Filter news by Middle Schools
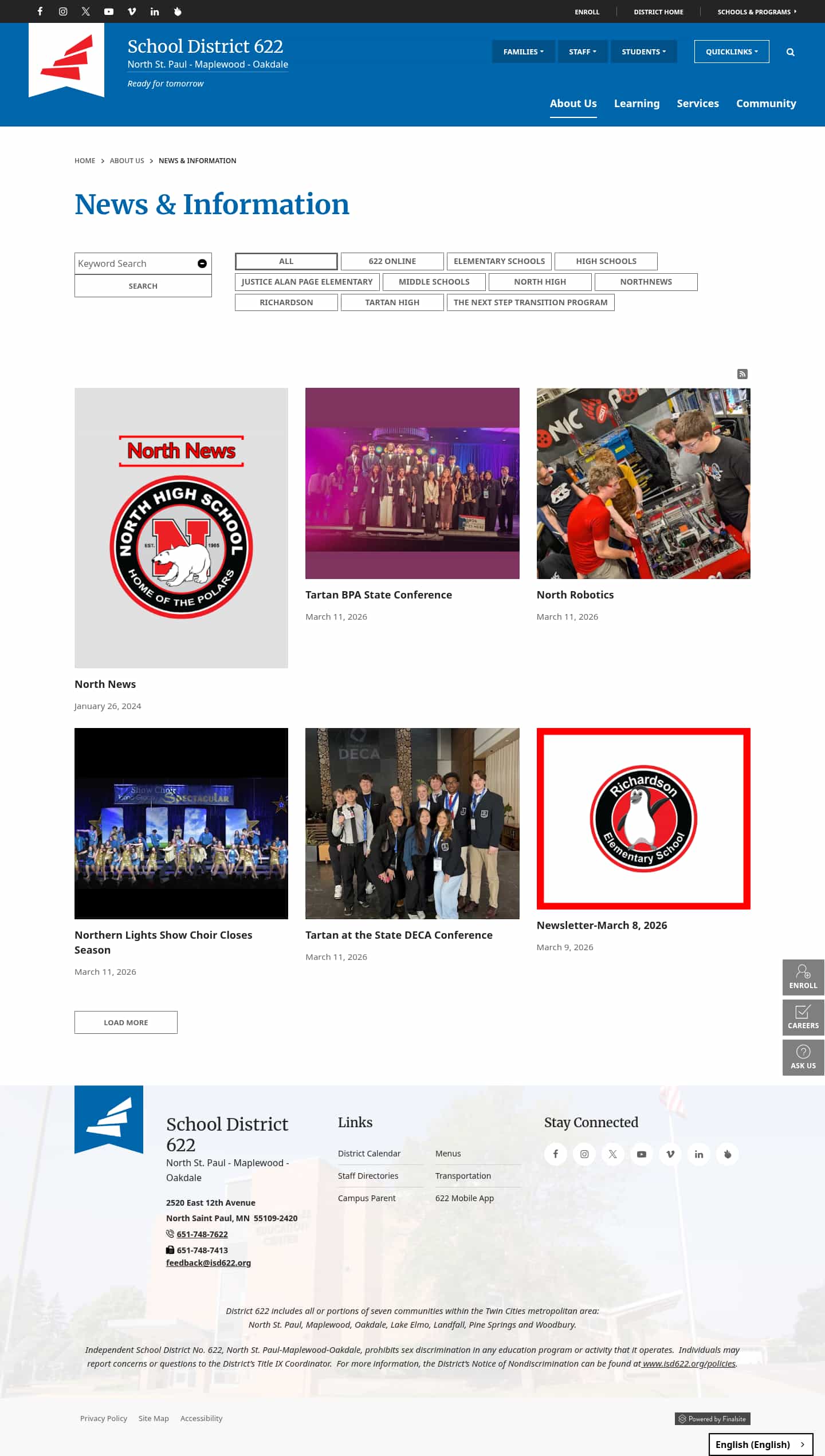The height and width of the screenshot is (1456, 825). point(434,282)
